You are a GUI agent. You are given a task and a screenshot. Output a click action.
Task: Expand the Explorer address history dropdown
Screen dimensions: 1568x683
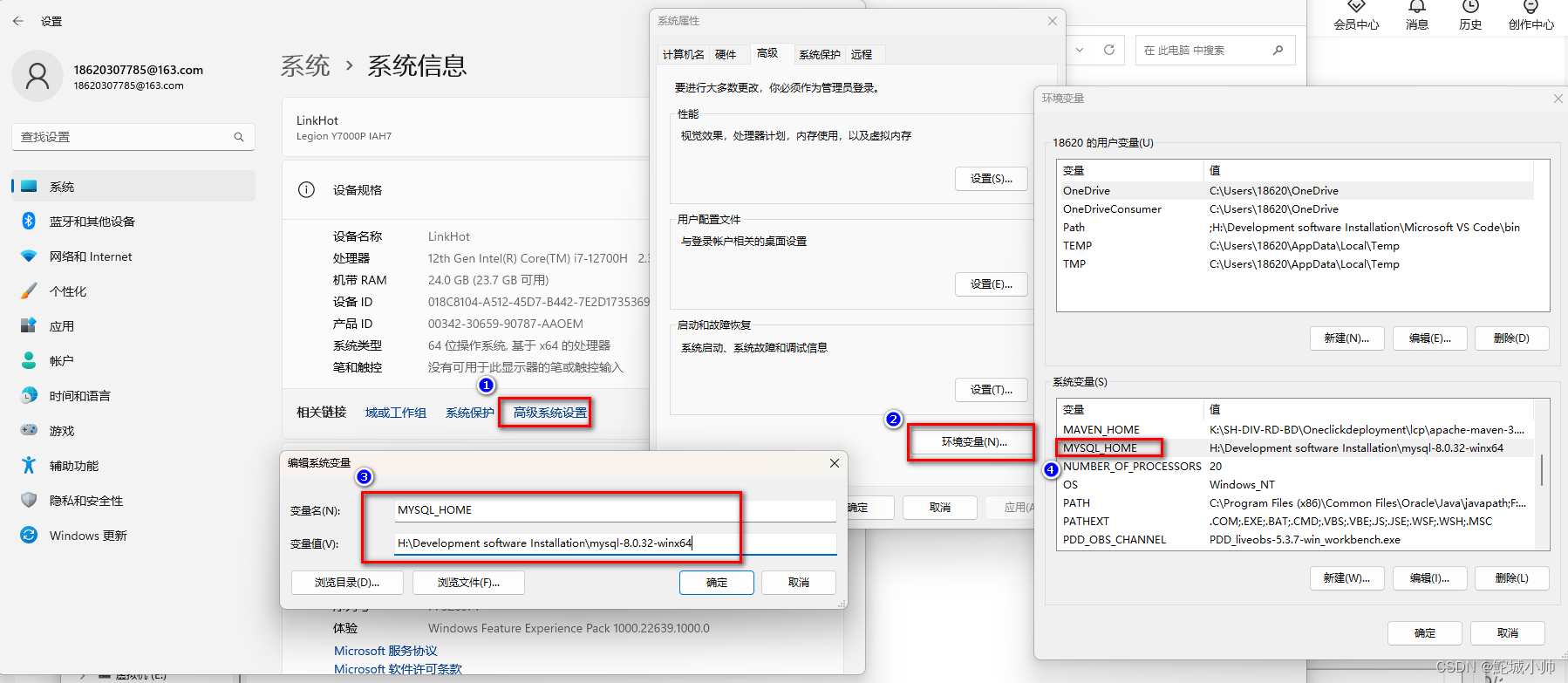tap(1080, 50)
